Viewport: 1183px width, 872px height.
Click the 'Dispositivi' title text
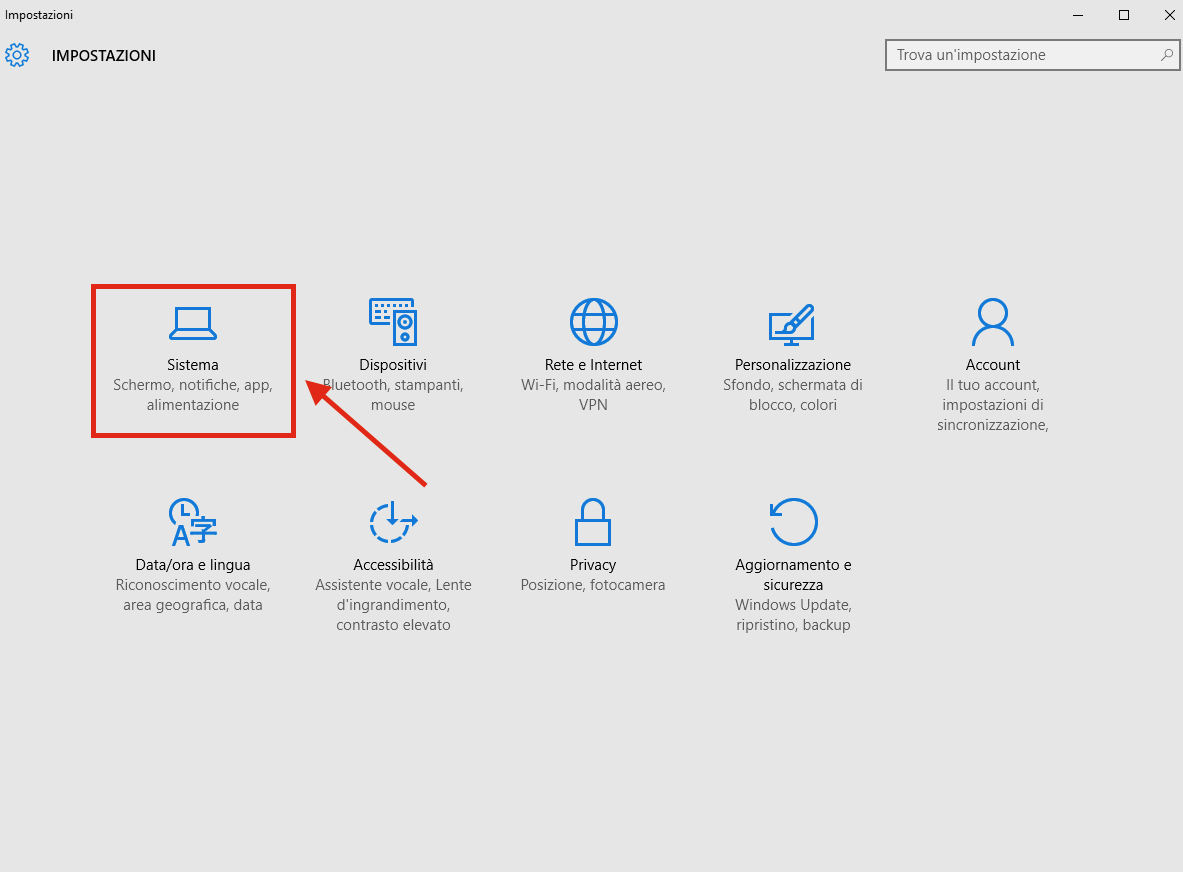pos(393,364)
